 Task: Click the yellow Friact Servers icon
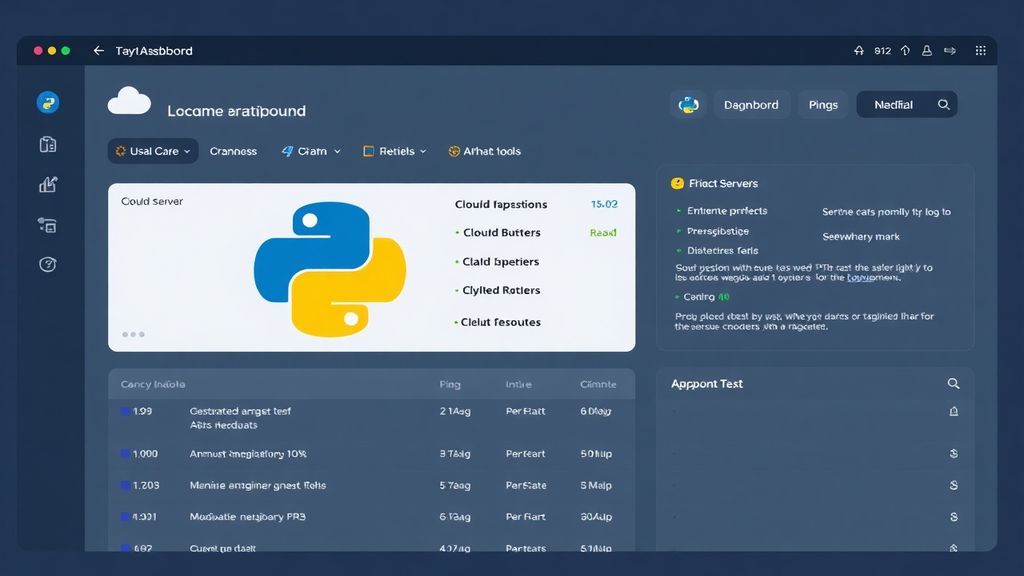677,184
